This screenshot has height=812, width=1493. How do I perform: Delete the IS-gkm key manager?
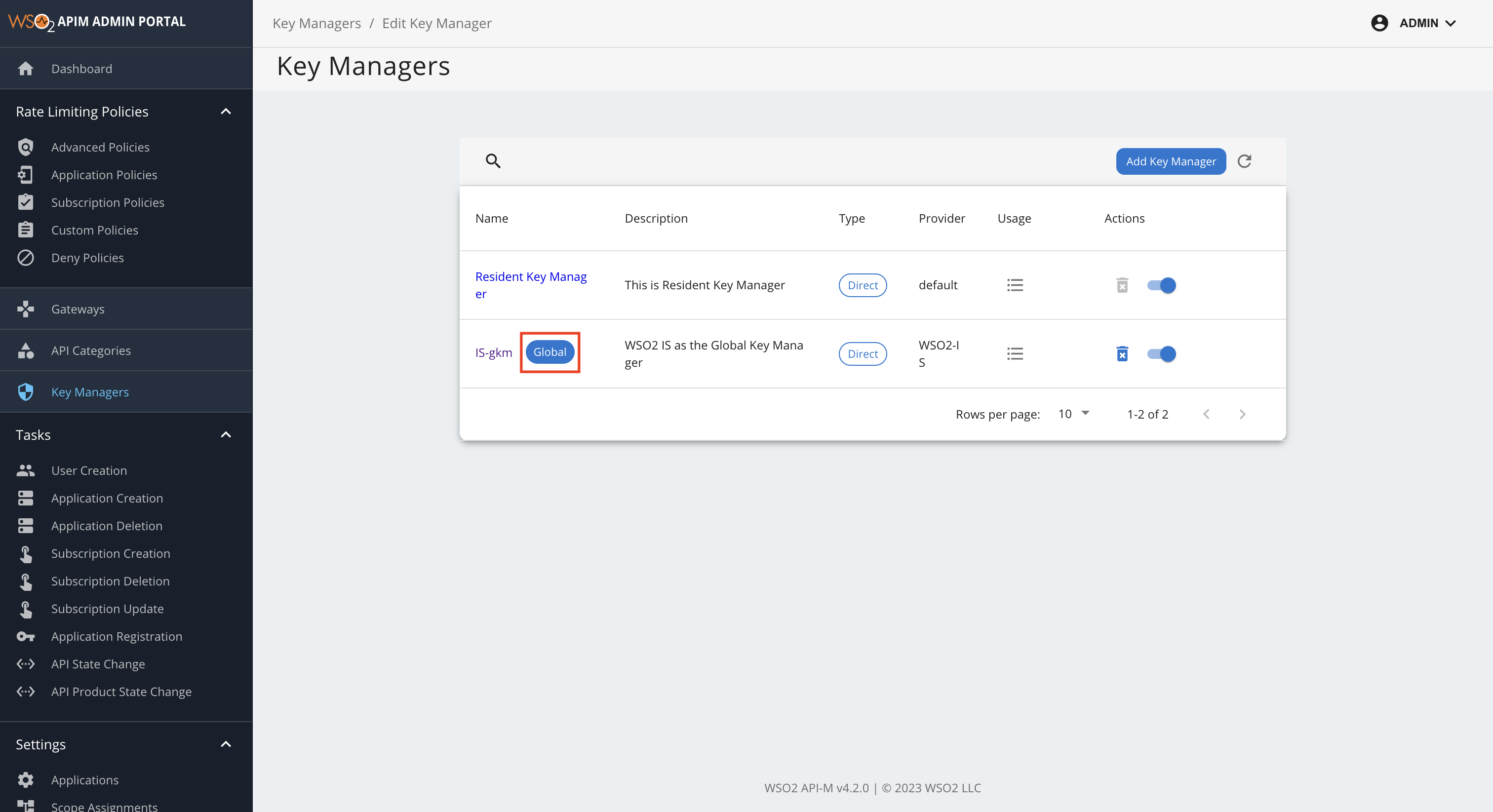(1123, 354)
